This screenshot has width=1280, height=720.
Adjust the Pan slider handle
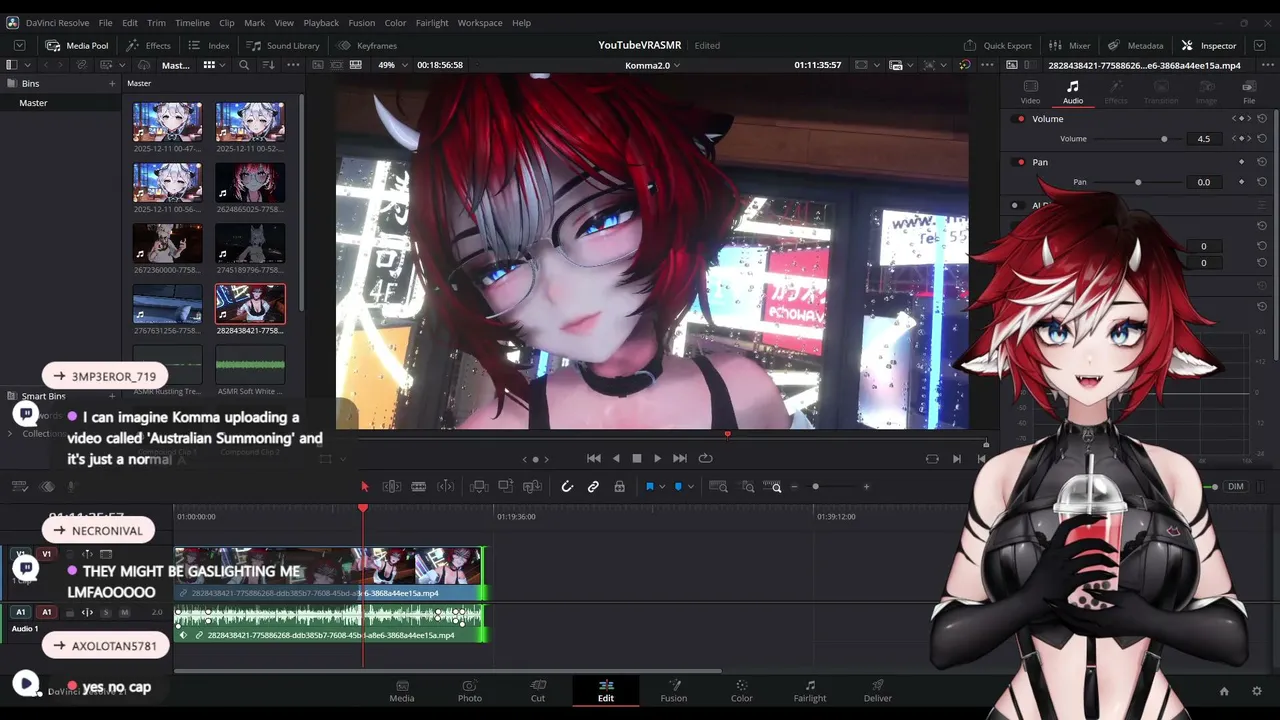(x=1138, y=182)
